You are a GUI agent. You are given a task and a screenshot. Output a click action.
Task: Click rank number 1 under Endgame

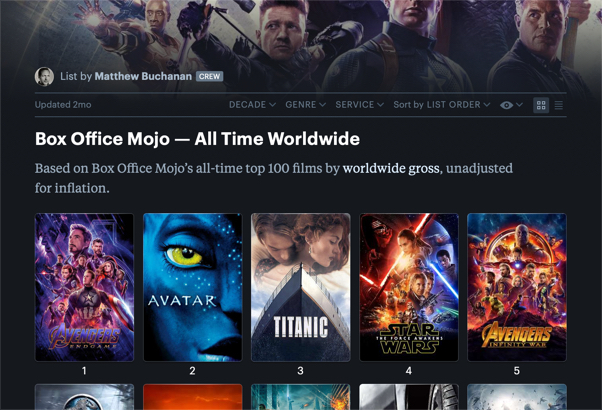click(x=84, y=371)
